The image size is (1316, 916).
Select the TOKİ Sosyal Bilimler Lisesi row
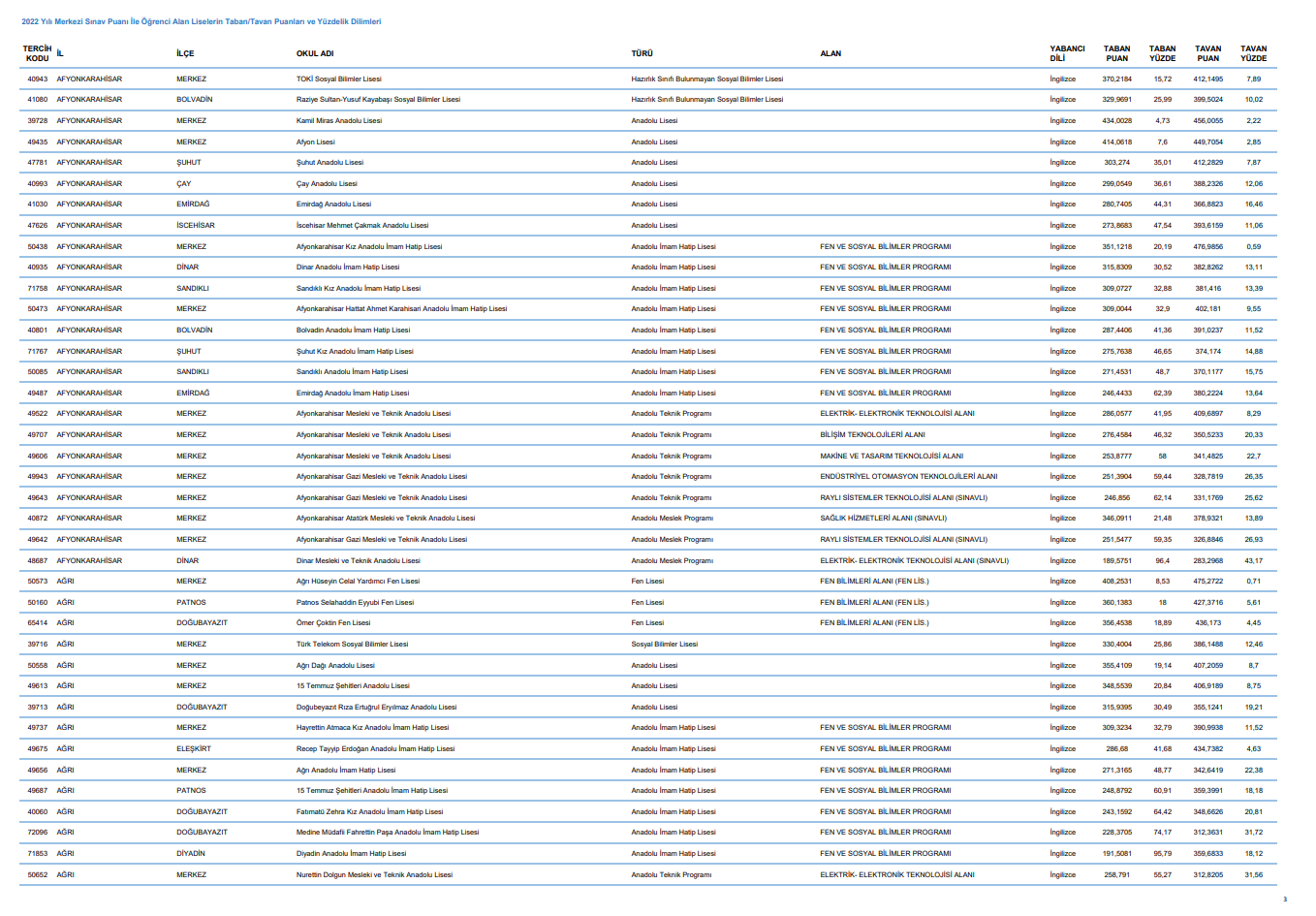pos(646,79)
